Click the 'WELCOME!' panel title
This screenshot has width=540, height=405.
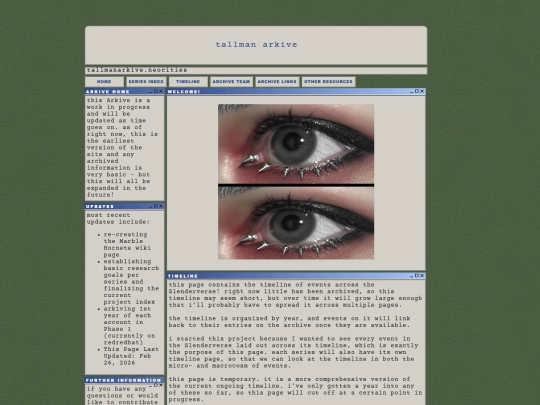point(184,92)
